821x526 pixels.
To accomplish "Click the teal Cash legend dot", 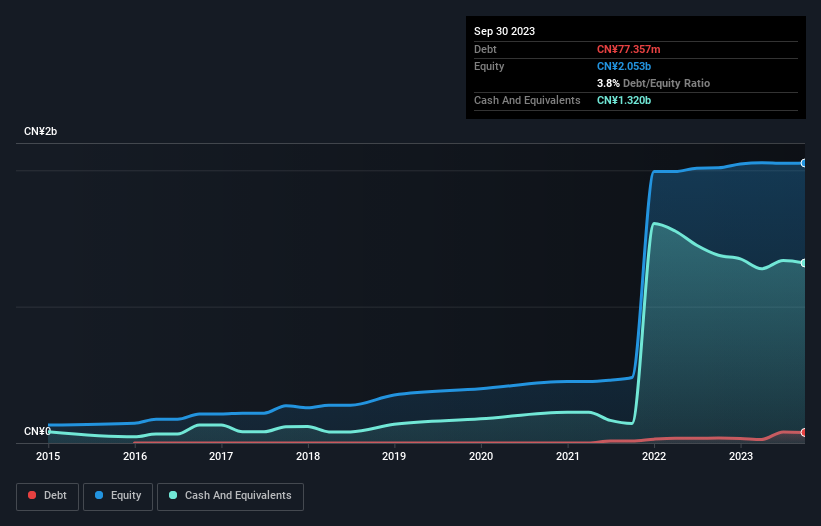I will click(173, 495).
